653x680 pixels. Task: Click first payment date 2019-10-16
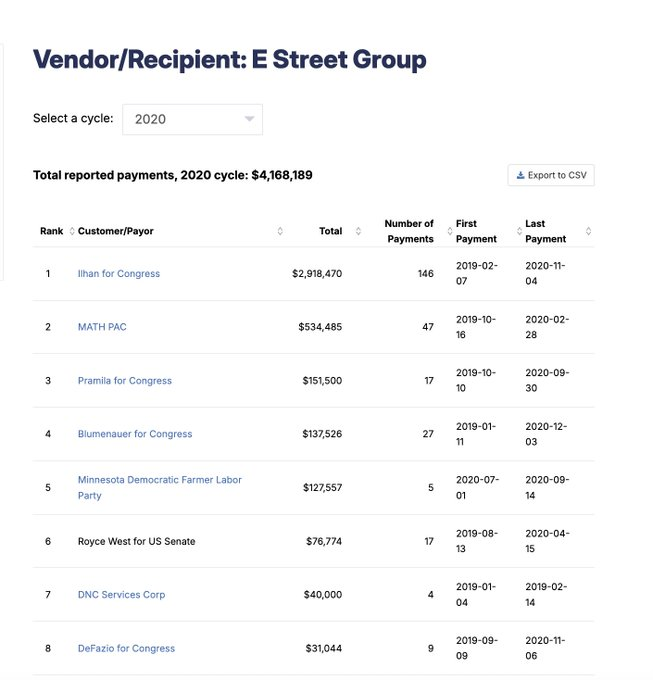[x=476, y=327]
